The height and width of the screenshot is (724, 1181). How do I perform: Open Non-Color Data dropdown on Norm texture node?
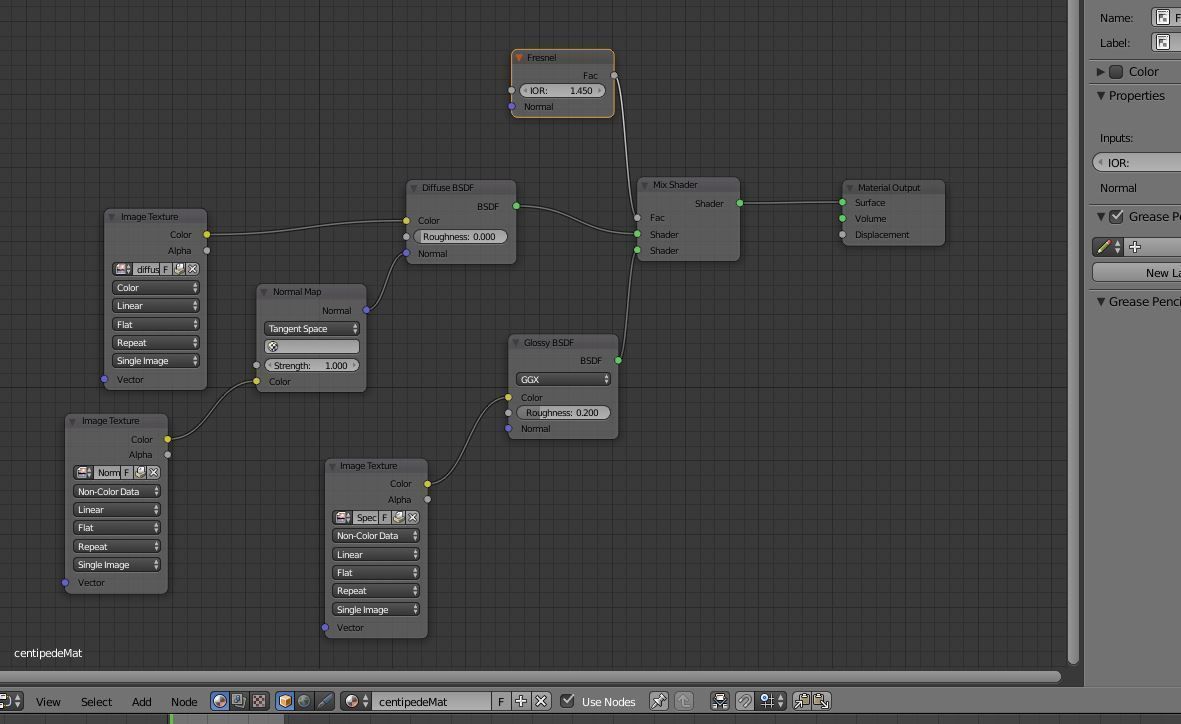pyautogui.click(x=117, y=491)
